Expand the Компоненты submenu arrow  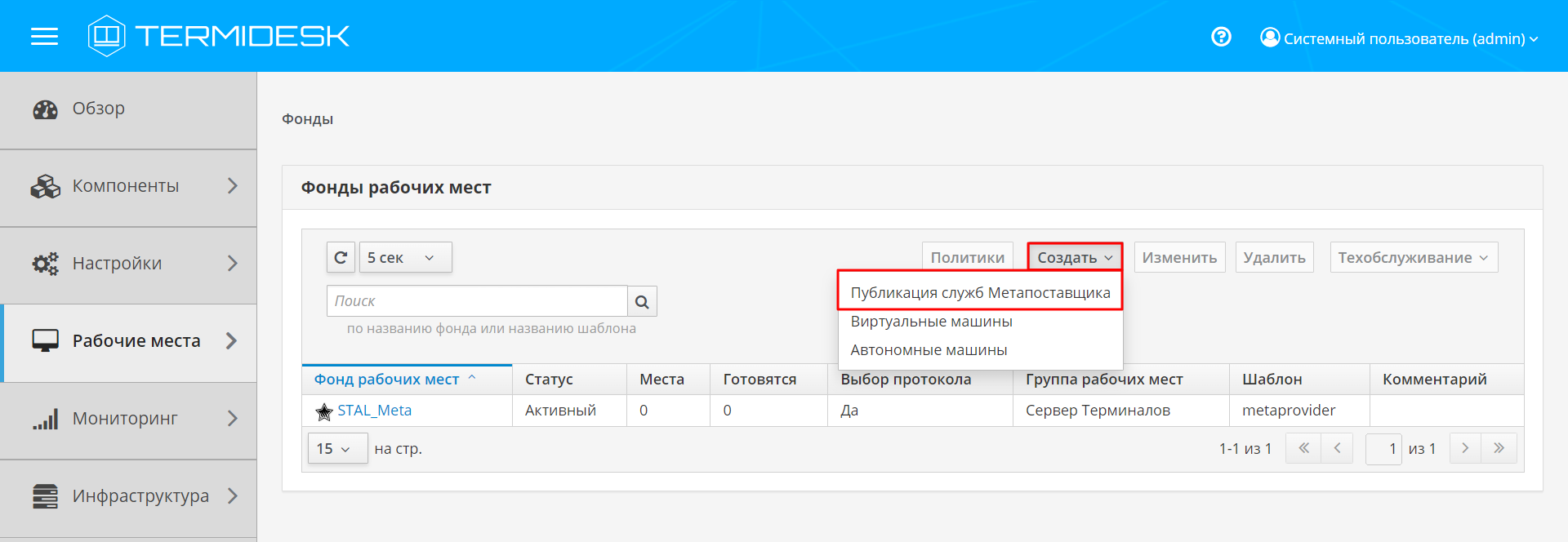[x=232, y=186]
